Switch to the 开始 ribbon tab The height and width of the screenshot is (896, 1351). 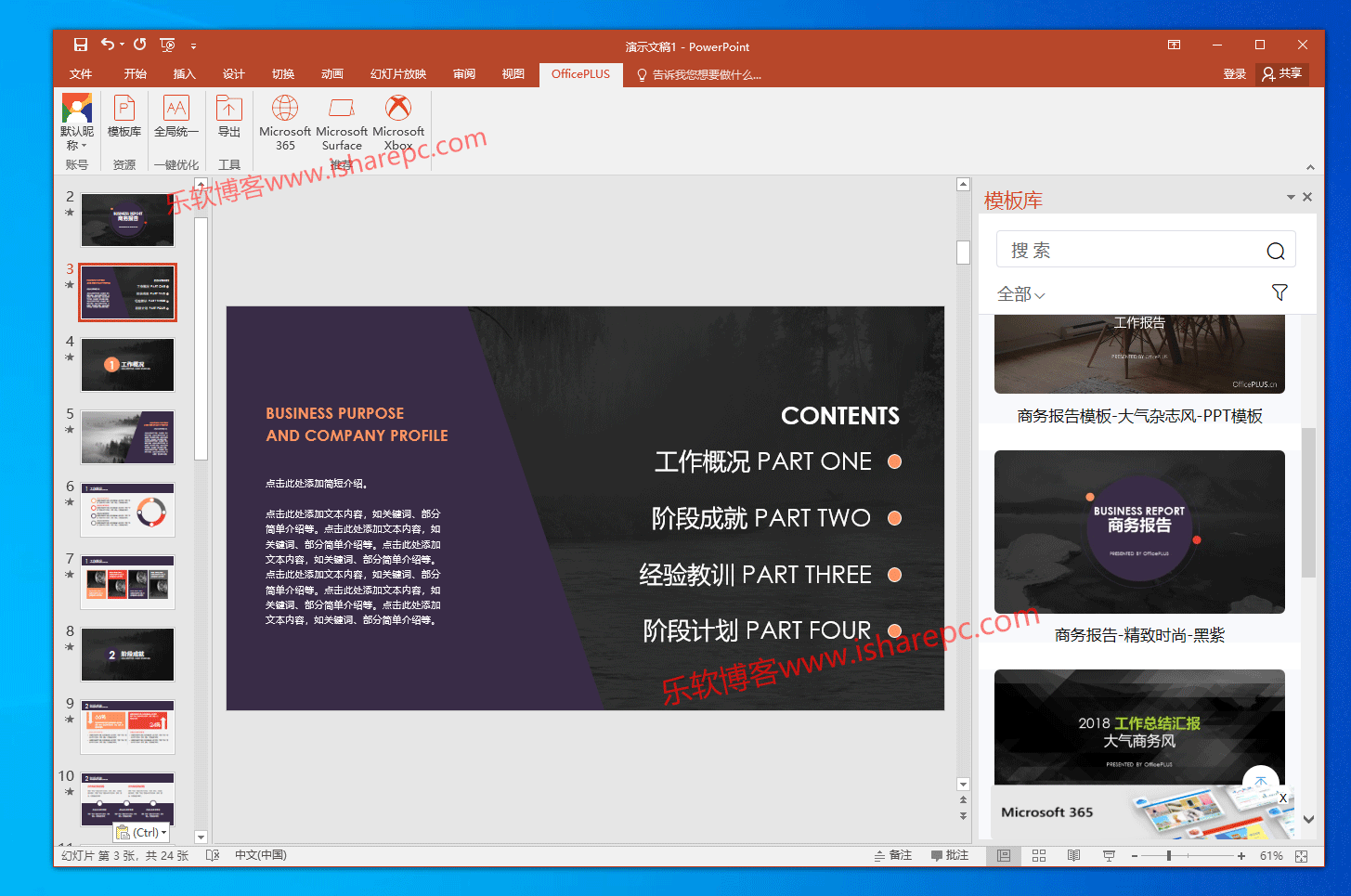click(x=136, y=74)
